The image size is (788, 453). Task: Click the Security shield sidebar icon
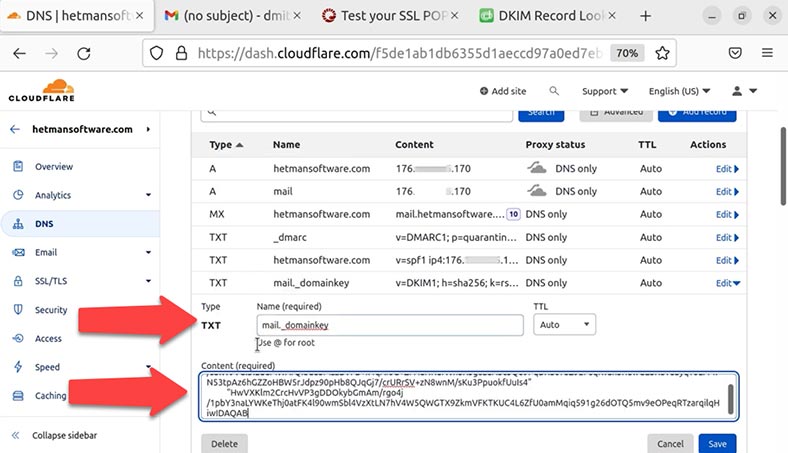[18, 309]
